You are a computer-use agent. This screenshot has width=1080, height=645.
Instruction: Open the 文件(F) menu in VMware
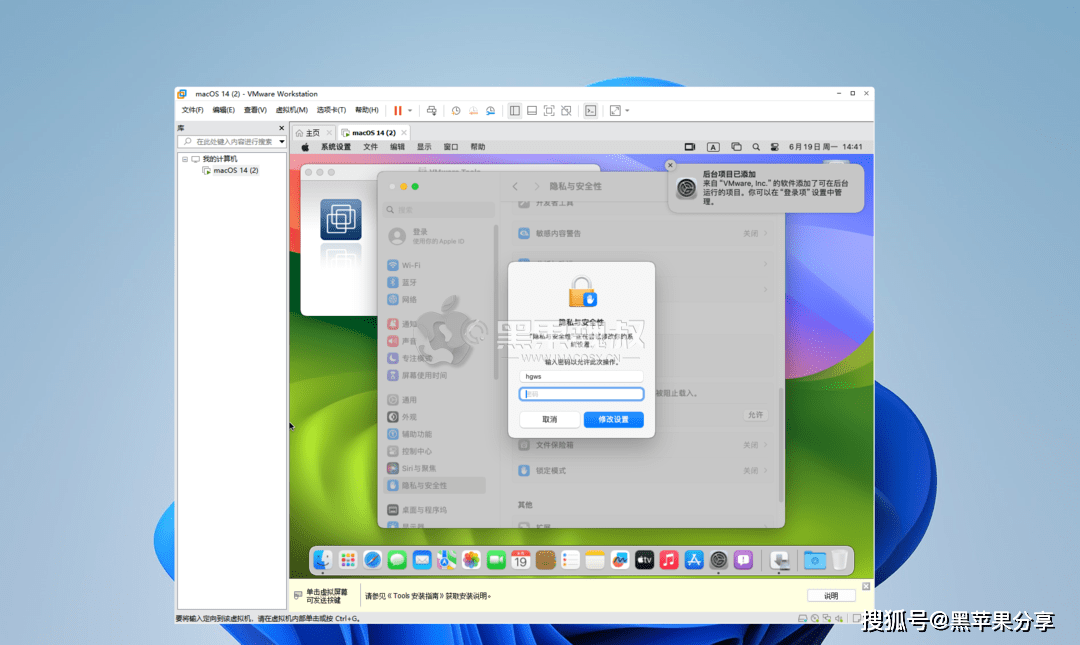192,110
